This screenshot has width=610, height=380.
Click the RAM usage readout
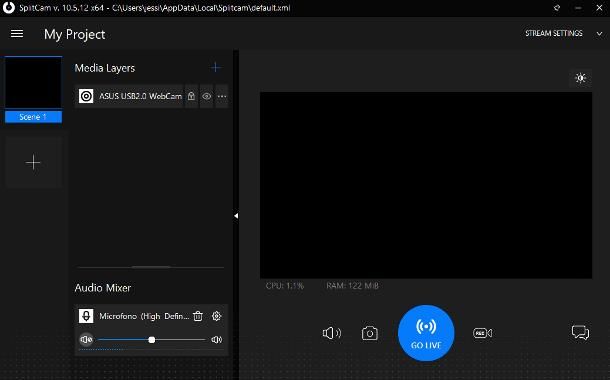352,286
